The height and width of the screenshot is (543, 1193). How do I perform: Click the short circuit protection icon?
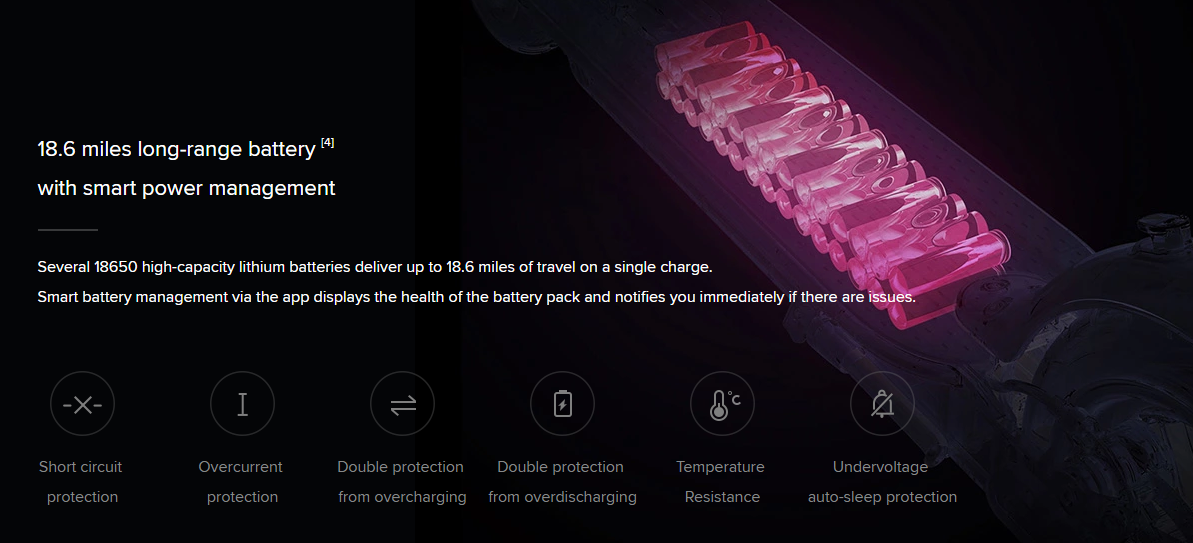(x=82, y=404)
